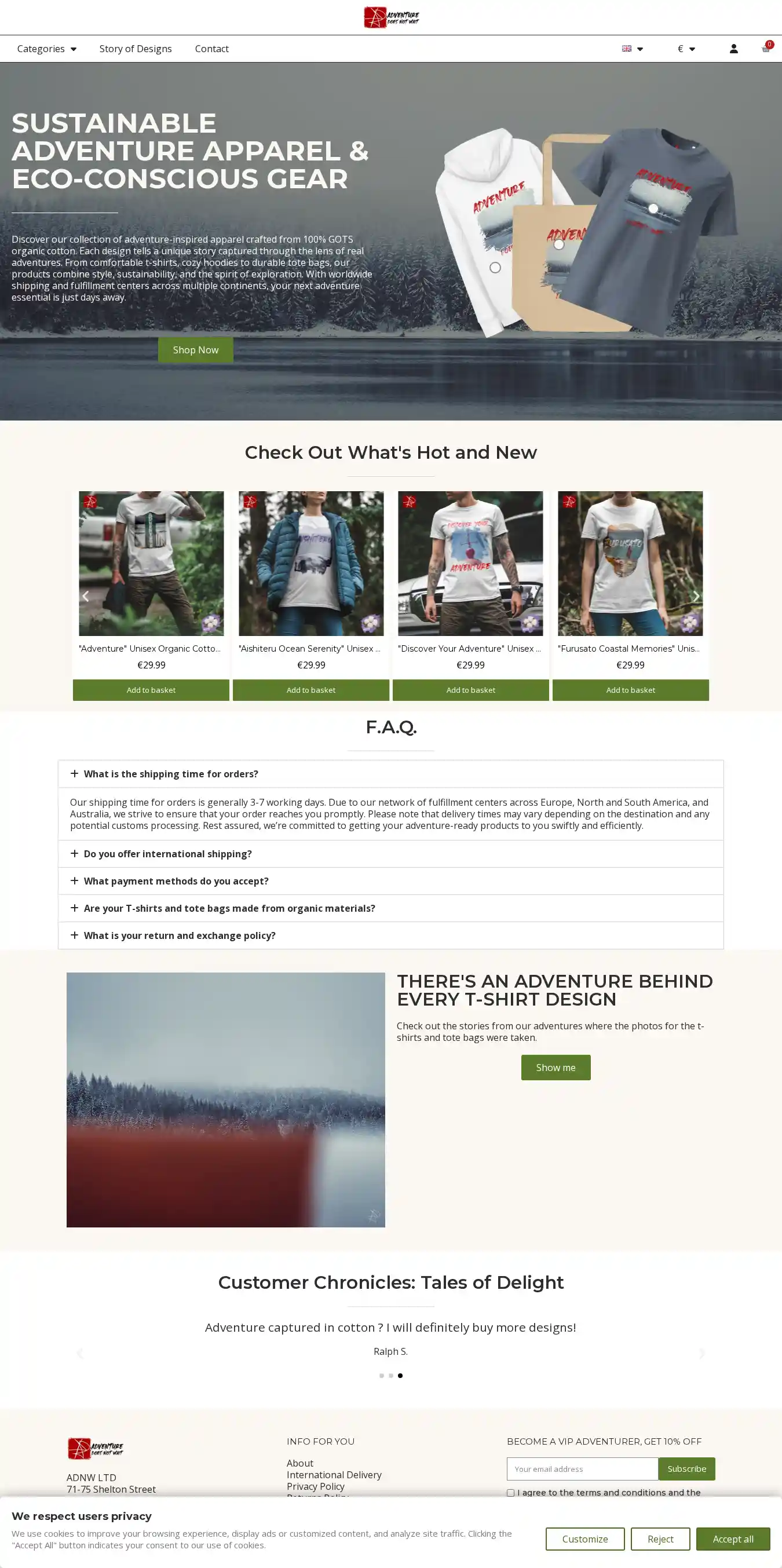
Task: Open the language flag dropdown
Action: 633,49
